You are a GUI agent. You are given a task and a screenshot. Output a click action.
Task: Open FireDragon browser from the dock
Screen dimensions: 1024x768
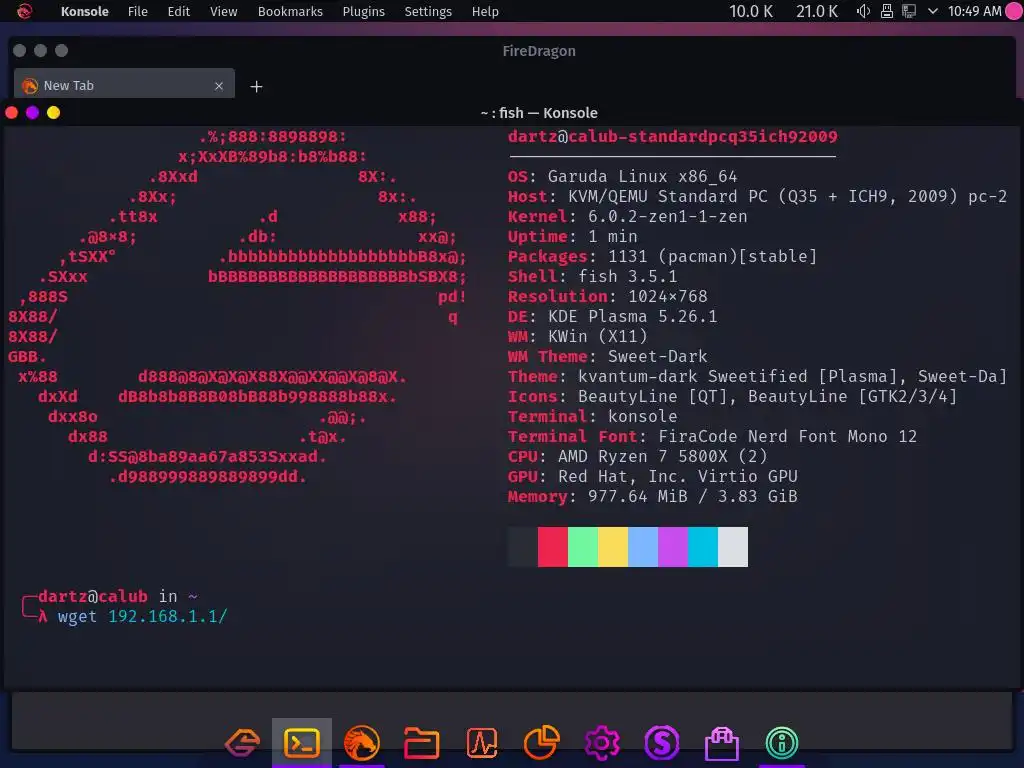(x=362, y=743)
